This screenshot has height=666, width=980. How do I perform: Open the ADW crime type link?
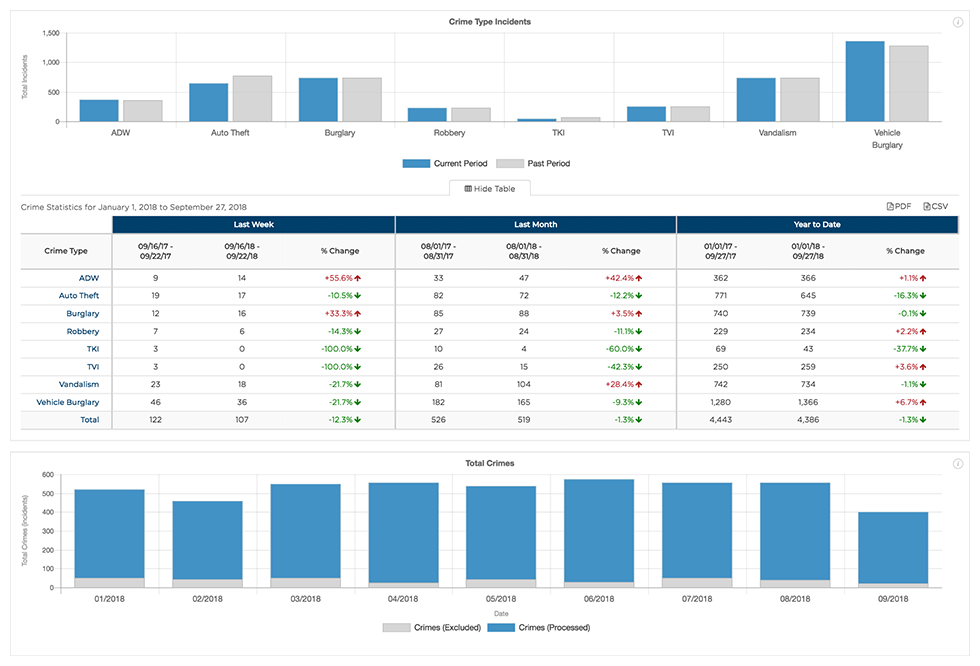90,278
